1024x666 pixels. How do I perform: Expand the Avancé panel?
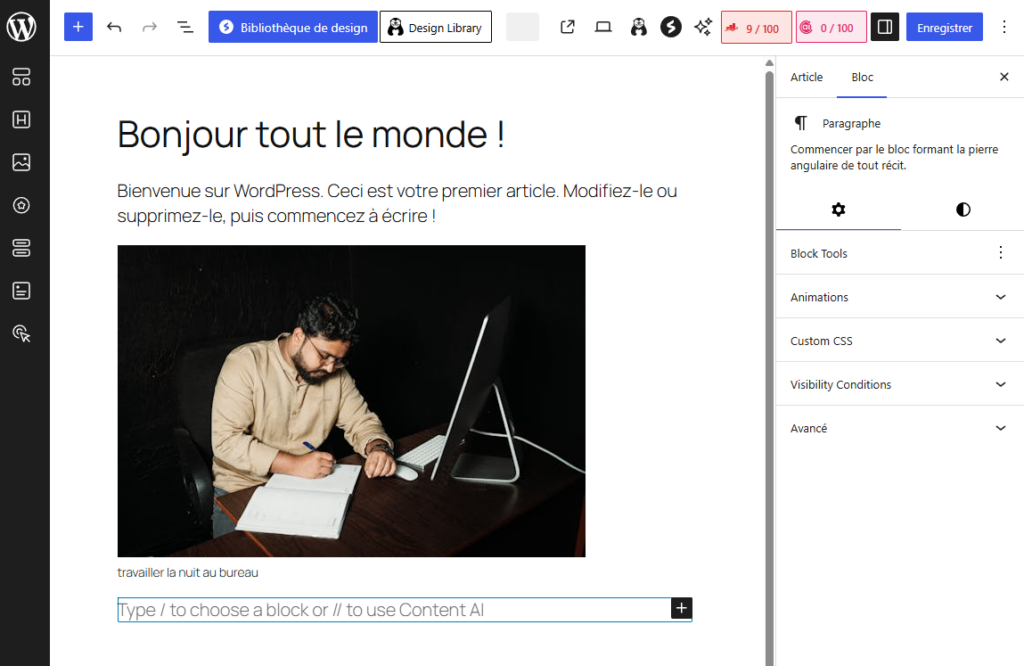(x=900, y=428)
